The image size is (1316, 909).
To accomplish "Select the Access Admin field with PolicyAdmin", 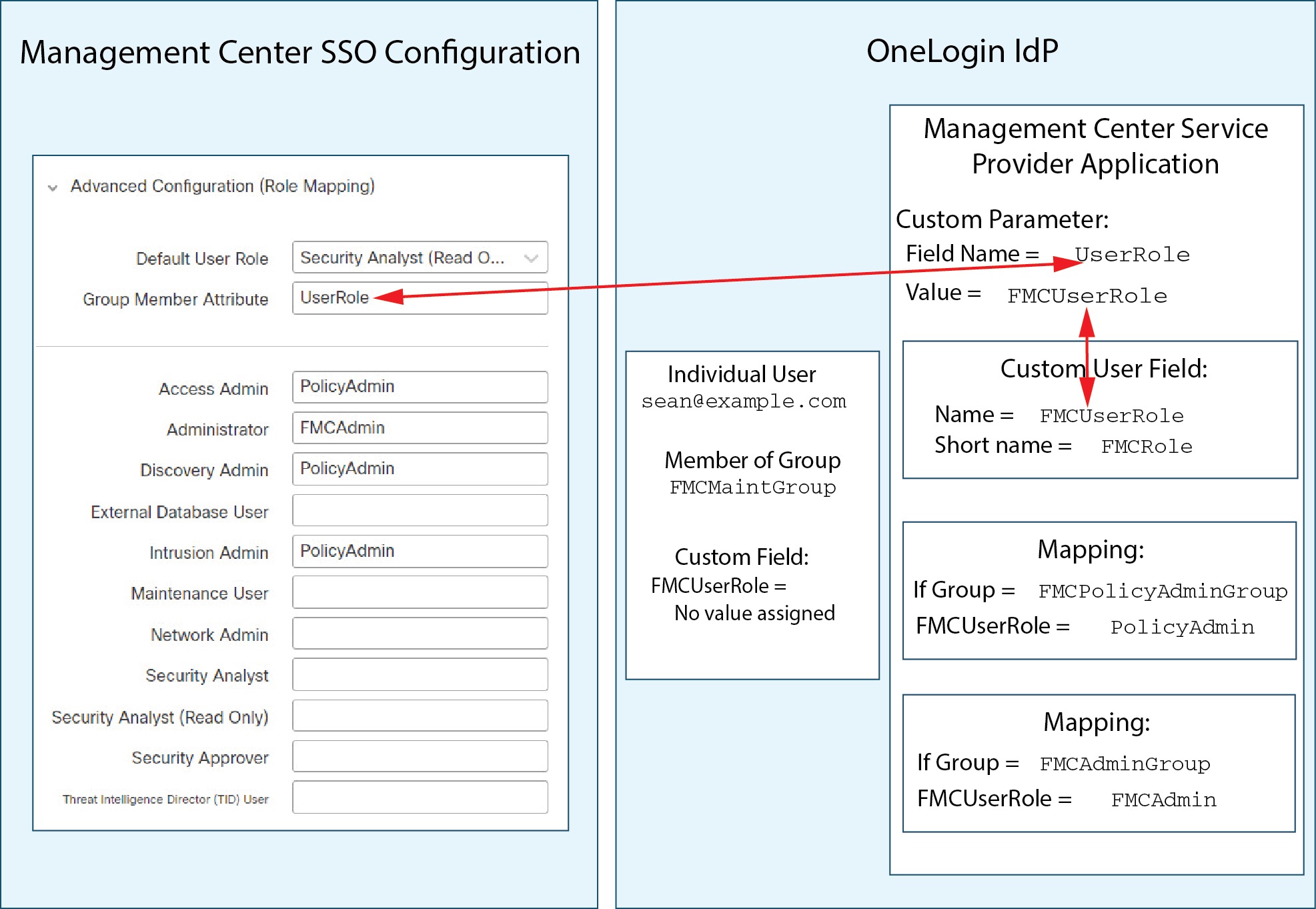I will (x=420, y=387).
